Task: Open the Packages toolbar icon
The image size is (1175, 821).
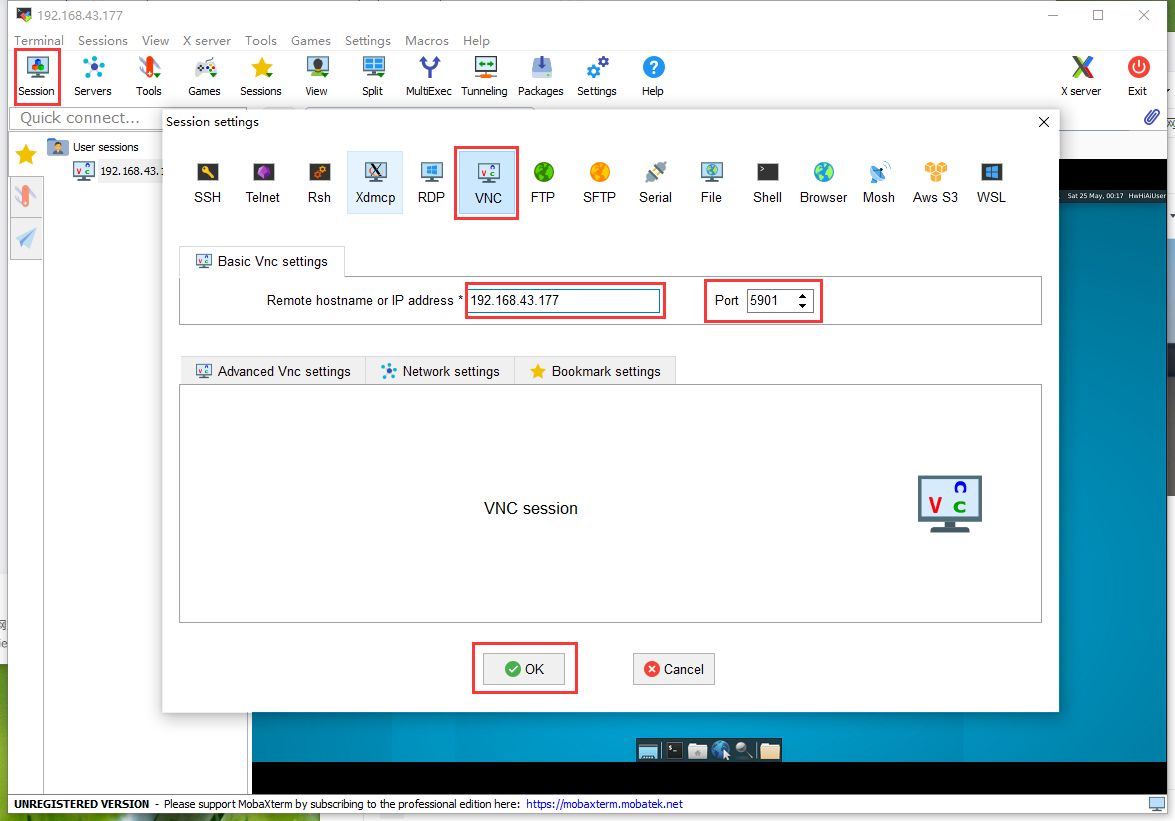Action: pos(540,76)
